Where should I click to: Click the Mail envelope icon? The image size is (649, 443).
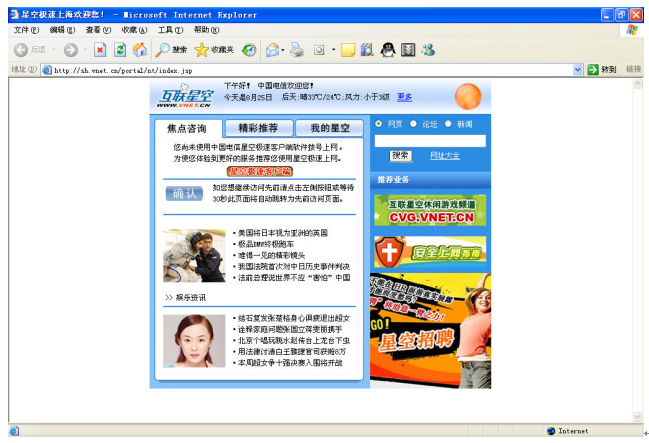coord(272,50)
